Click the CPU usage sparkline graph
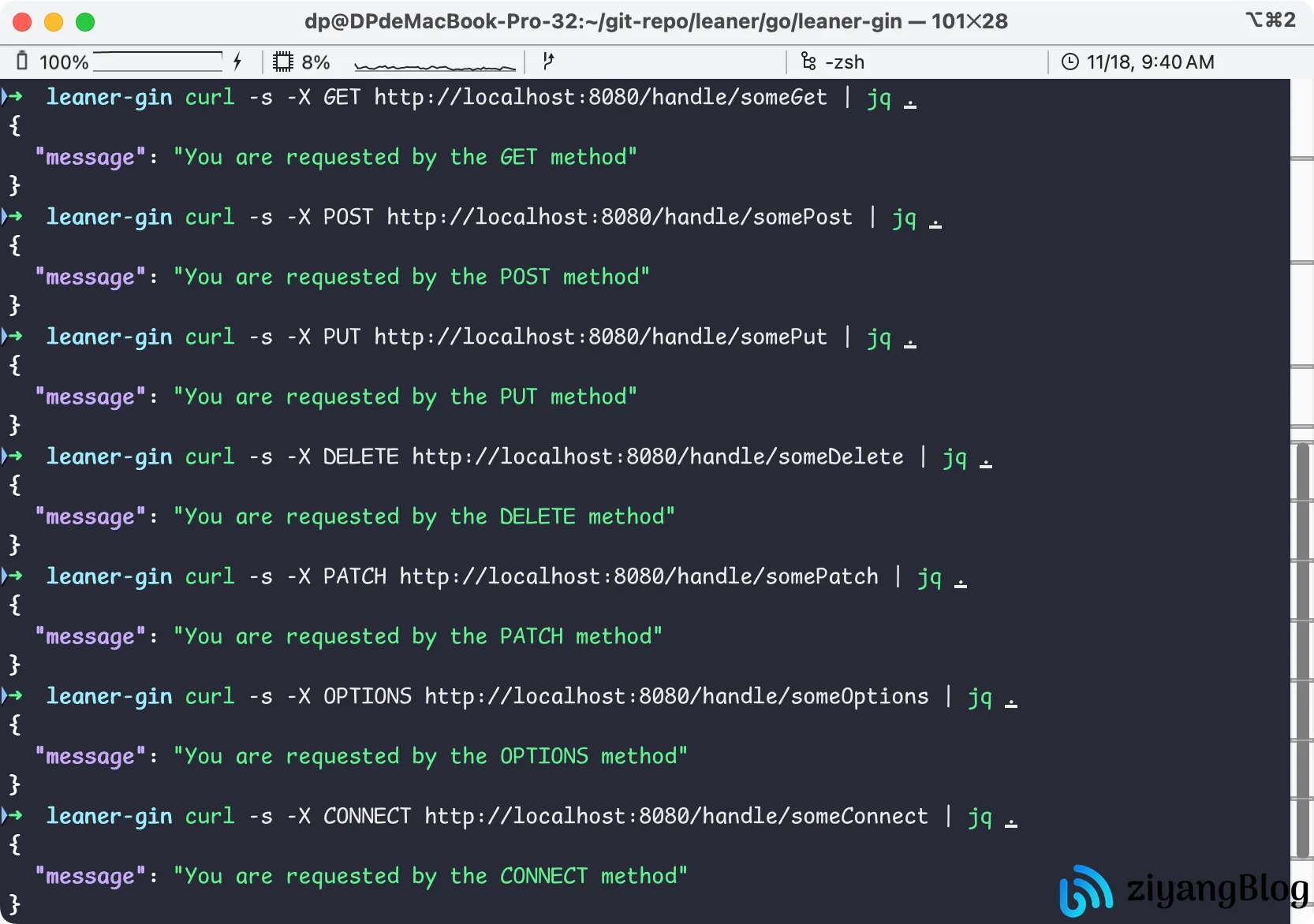This screenshot has height=924, width=1314. tap(435, 65)
